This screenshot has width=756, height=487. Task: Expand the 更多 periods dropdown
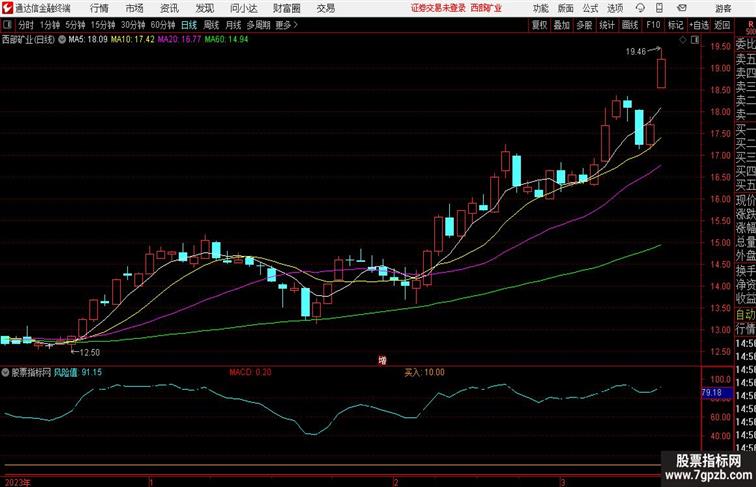[286, 25]
